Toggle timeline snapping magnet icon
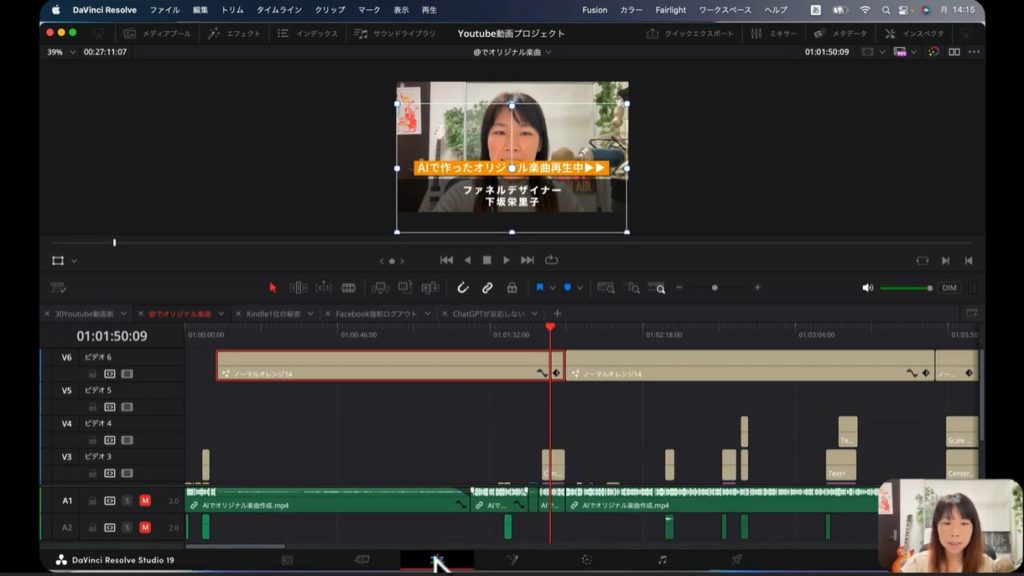The height and width of the screenshot is (576, 1024). (x=463, y=288)
